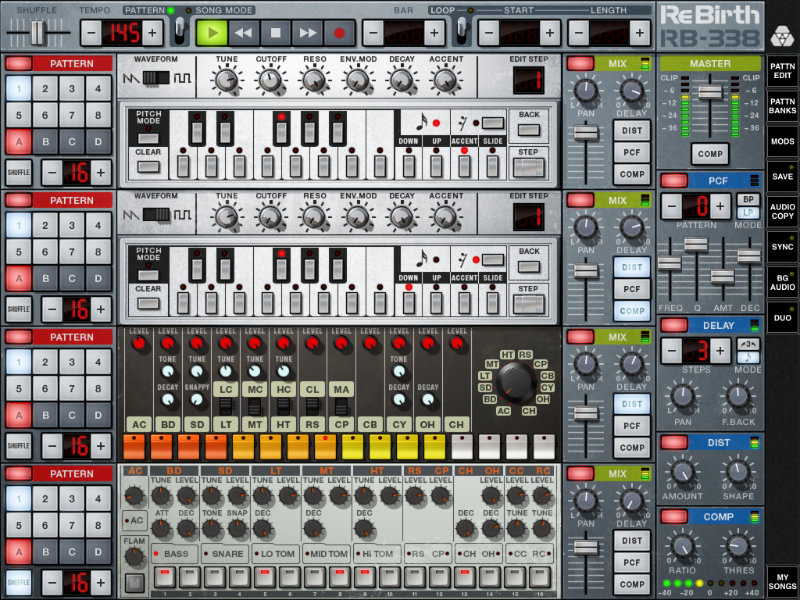Enable DIST on the first synth mixer
The image size is (800, 600).
[x=632, y=131]
